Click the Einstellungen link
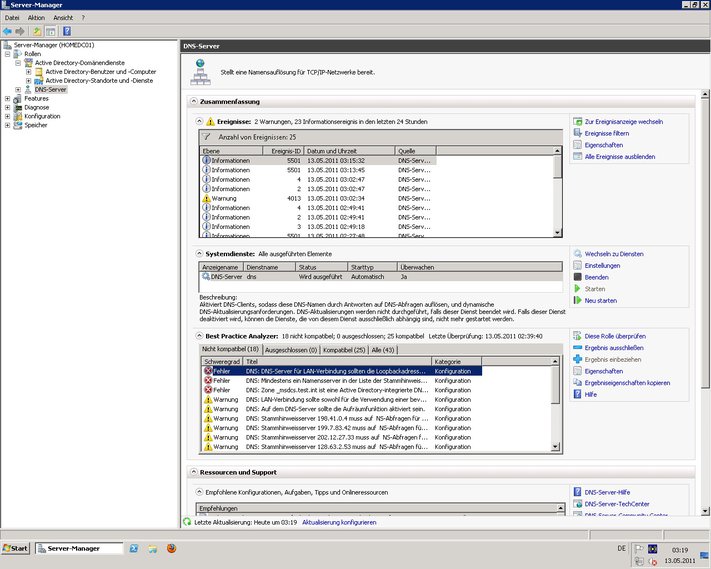 (602, 265)
